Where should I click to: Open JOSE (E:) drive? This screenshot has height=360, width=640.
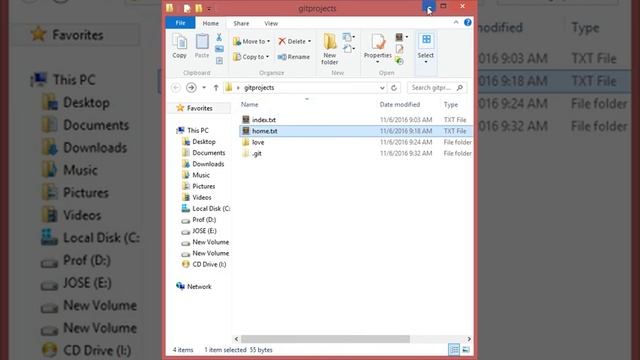click(204, 231)
